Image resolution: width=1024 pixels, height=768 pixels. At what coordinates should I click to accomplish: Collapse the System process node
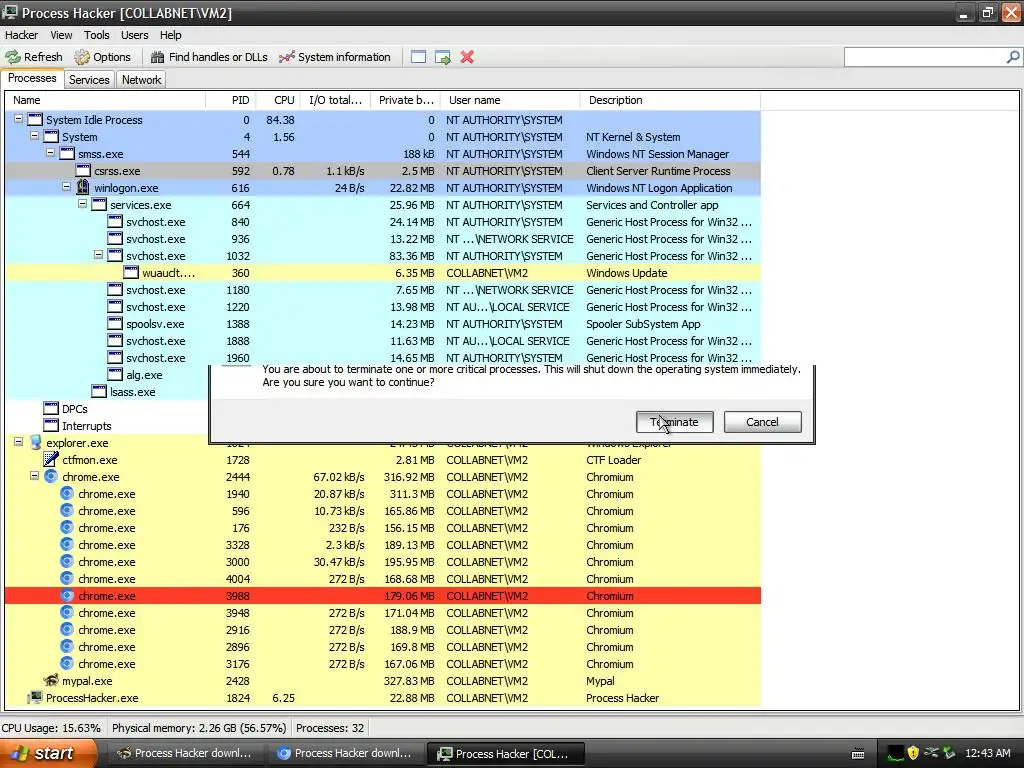[34, 136]
